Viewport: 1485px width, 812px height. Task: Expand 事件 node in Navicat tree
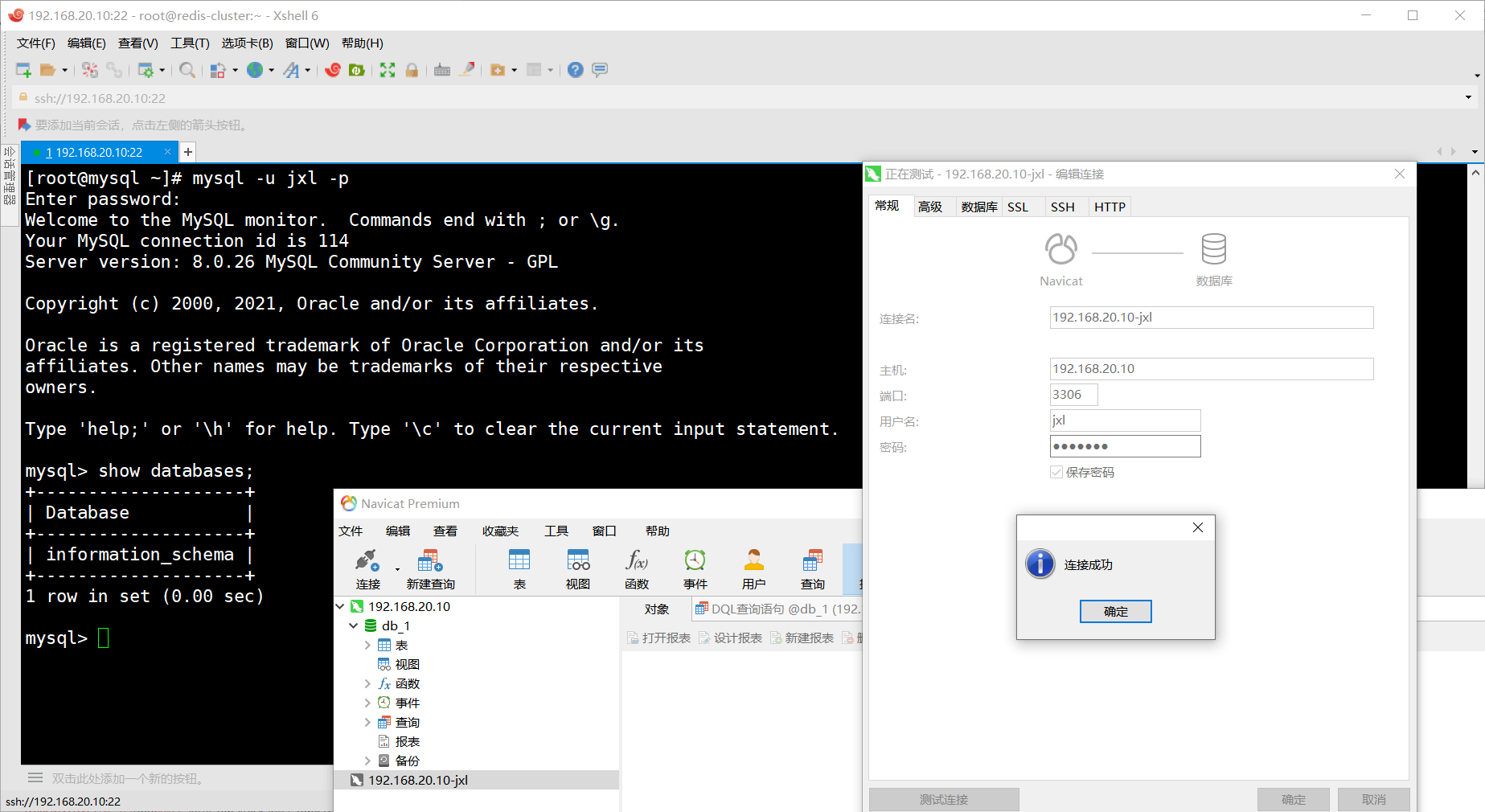(x=367, y=703)
